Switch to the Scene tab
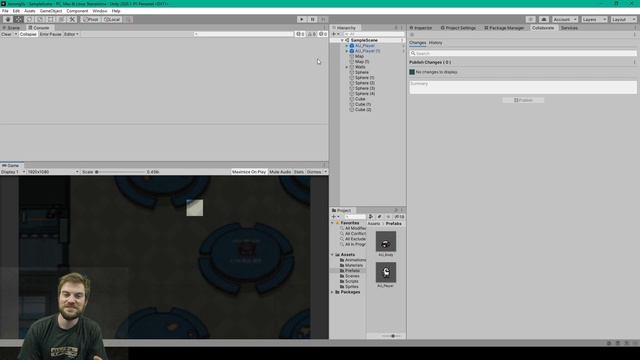This screenshot has height=360, width=640. [x=11, y=28]
